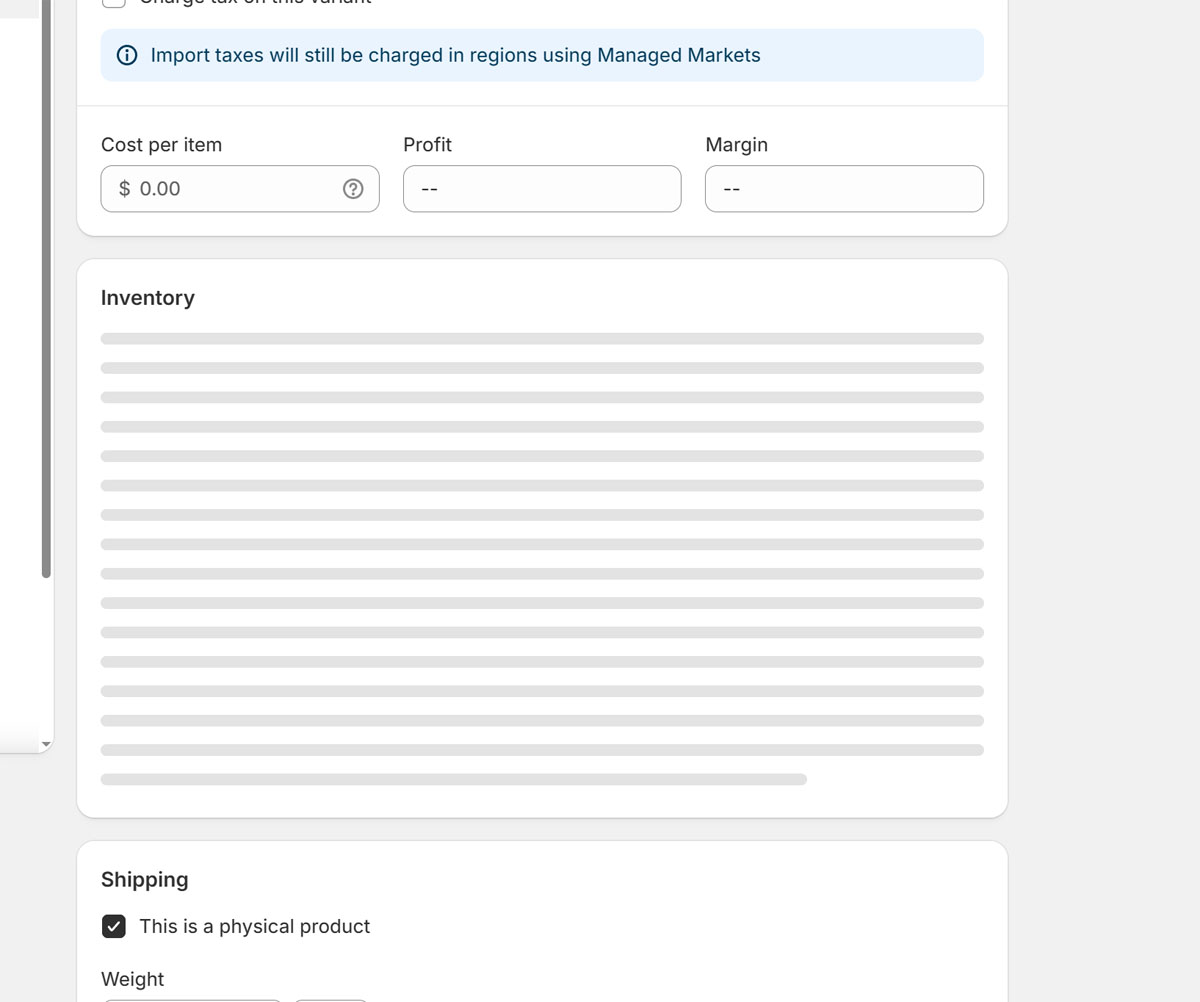Focus the Cost per item input field
Viewport: 1200px width, 1002px height.
pos(235,189)
